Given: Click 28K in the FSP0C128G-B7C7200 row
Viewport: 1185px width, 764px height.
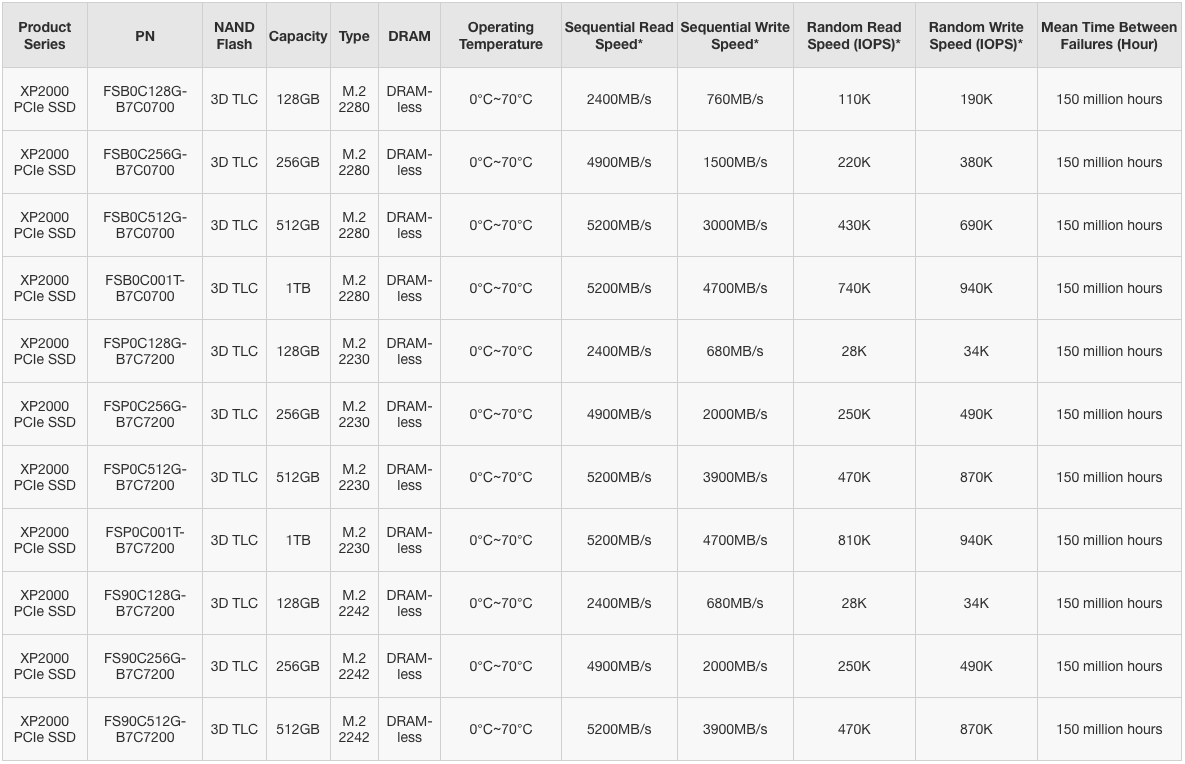Looking at the screenshot, I should click(x=854, y=351).
